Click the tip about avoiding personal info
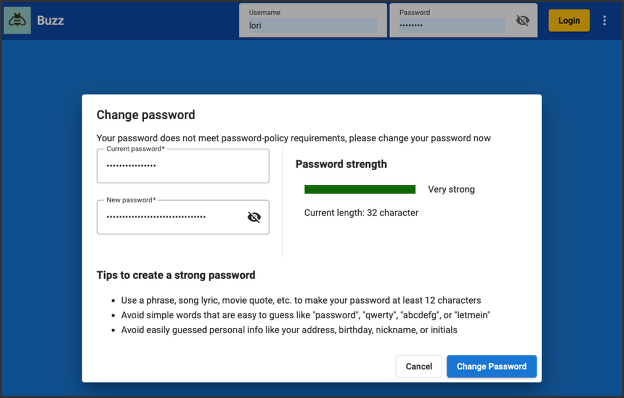Image resolution: width=624 pixels, height=398 pixels. coord(289,330)
